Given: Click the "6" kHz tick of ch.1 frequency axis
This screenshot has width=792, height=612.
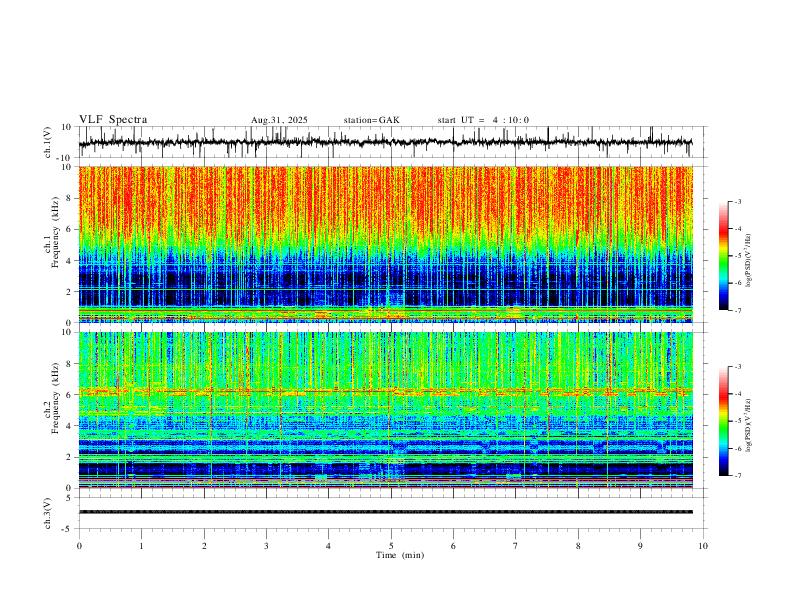Looking at the screenshot, I should pos(70,230).
